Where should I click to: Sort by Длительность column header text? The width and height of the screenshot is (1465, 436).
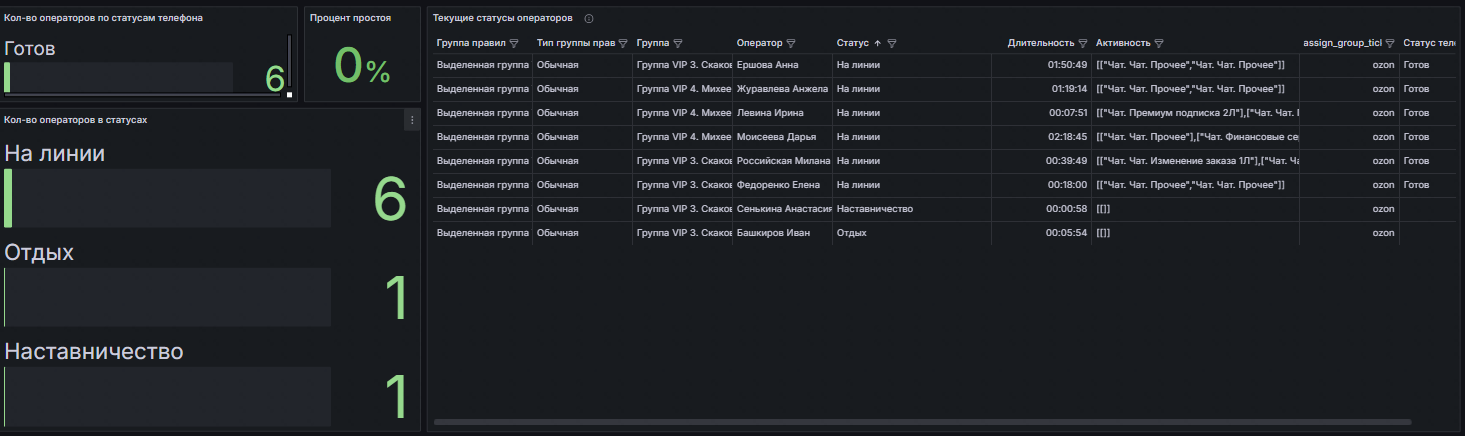point(1040,44)
